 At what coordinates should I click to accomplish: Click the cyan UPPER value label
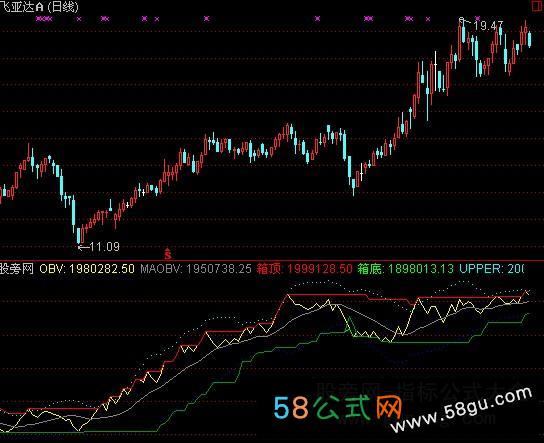tap(492, 269)
